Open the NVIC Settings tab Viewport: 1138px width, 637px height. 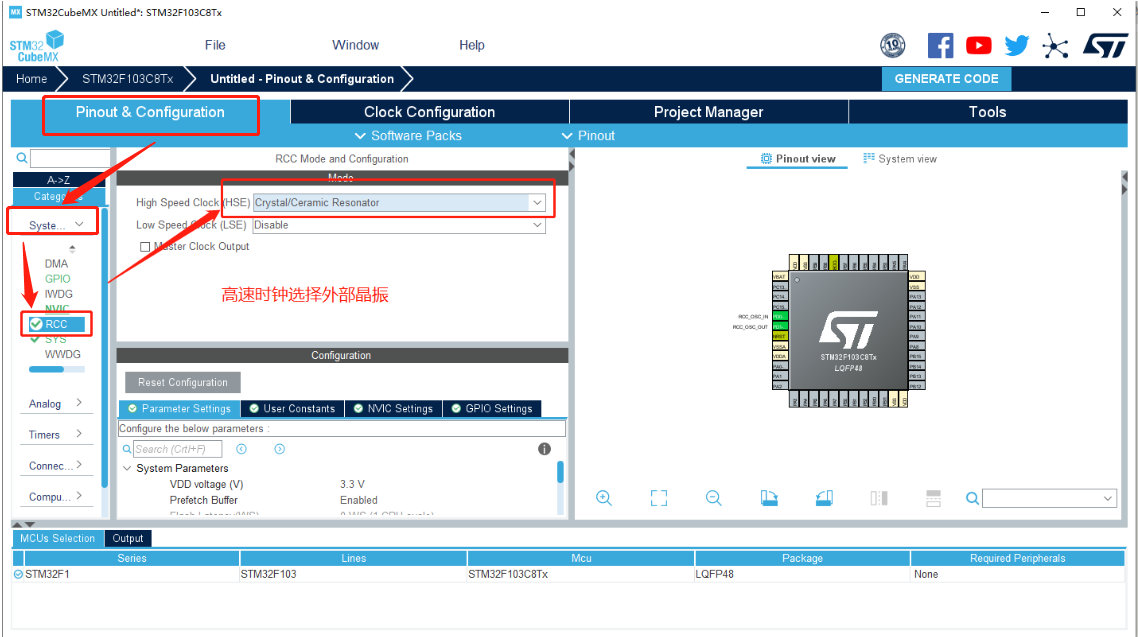(x=393, y=408)
